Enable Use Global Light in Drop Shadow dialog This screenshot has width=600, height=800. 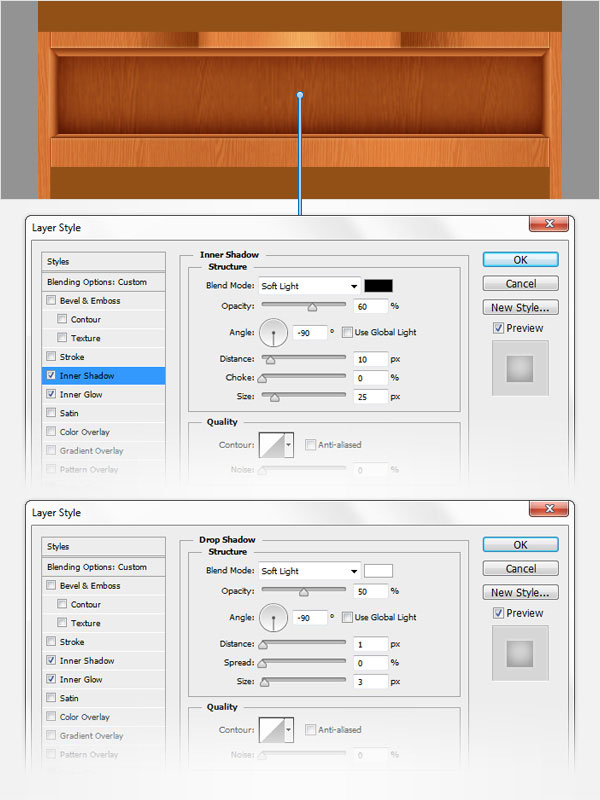click(347, 617)
